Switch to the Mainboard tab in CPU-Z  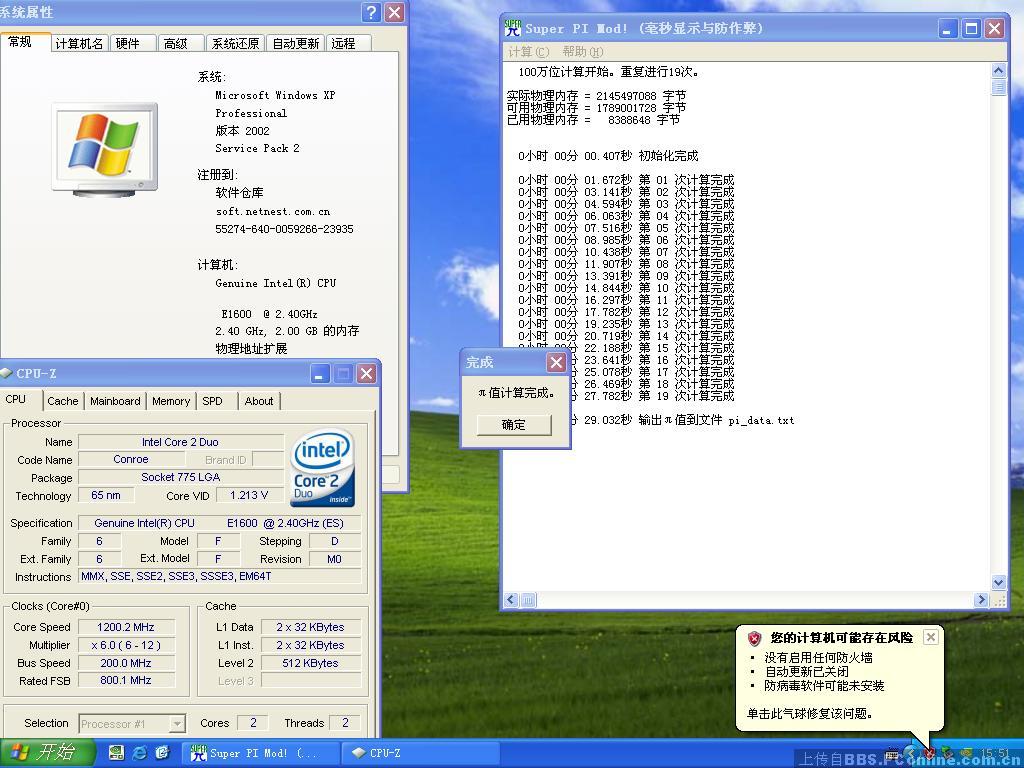(x=115, y=401)
